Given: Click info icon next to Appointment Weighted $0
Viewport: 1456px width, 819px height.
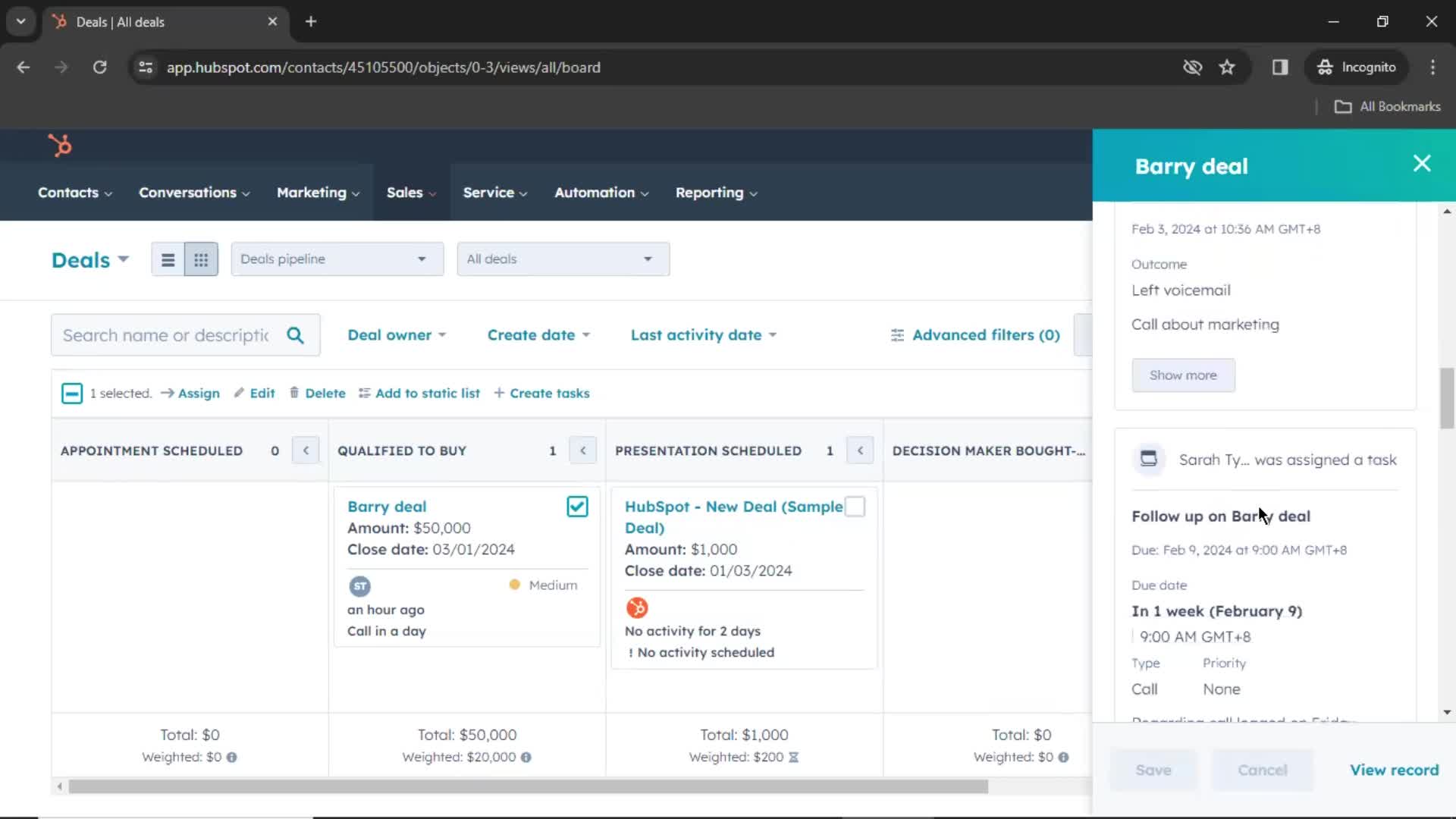Looking at the screenshot, I should click(x=232, y=757).
